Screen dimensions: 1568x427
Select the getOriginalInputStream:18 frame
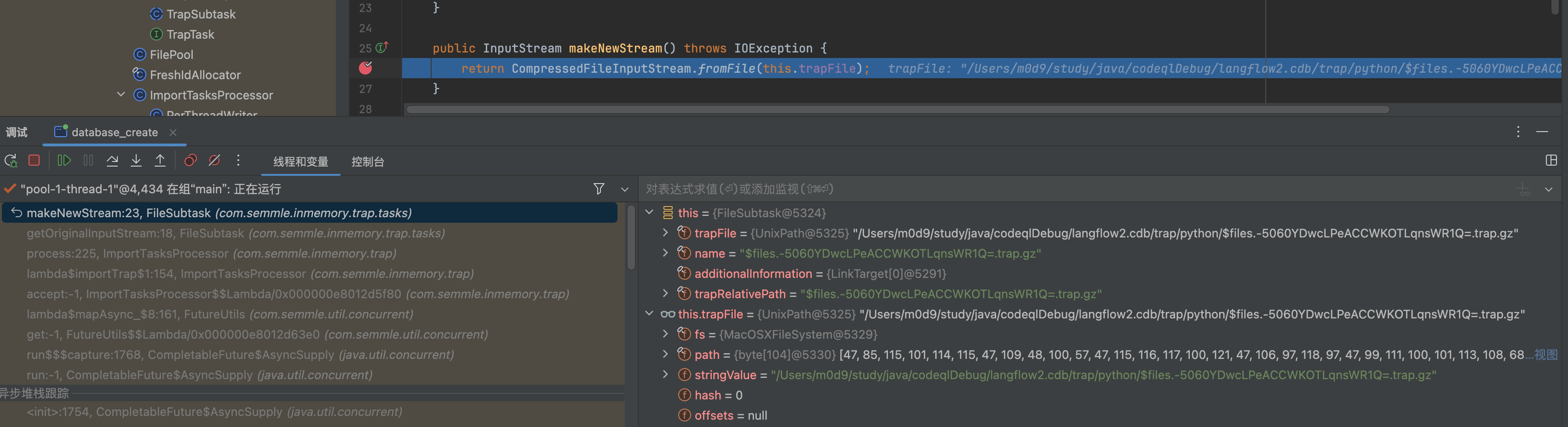pos(312,233)
